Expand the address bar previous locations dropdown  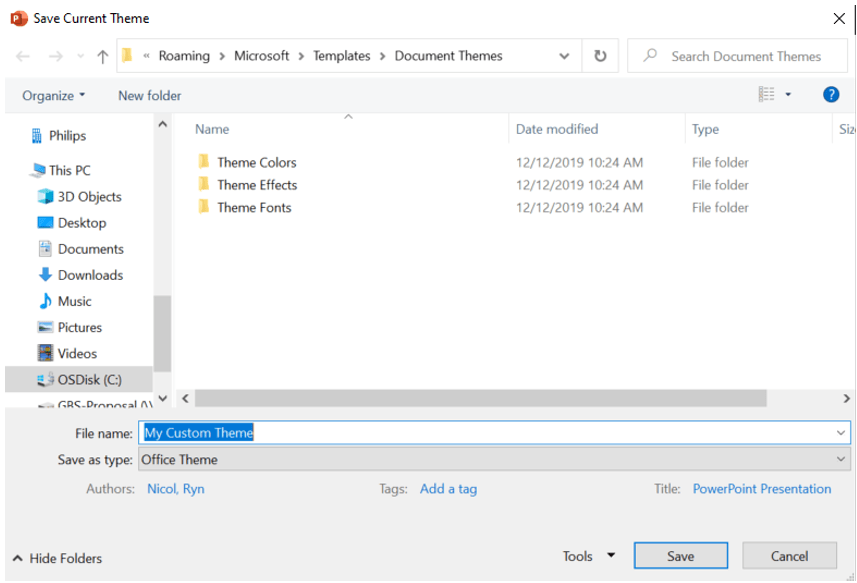(x=565, y=57)
